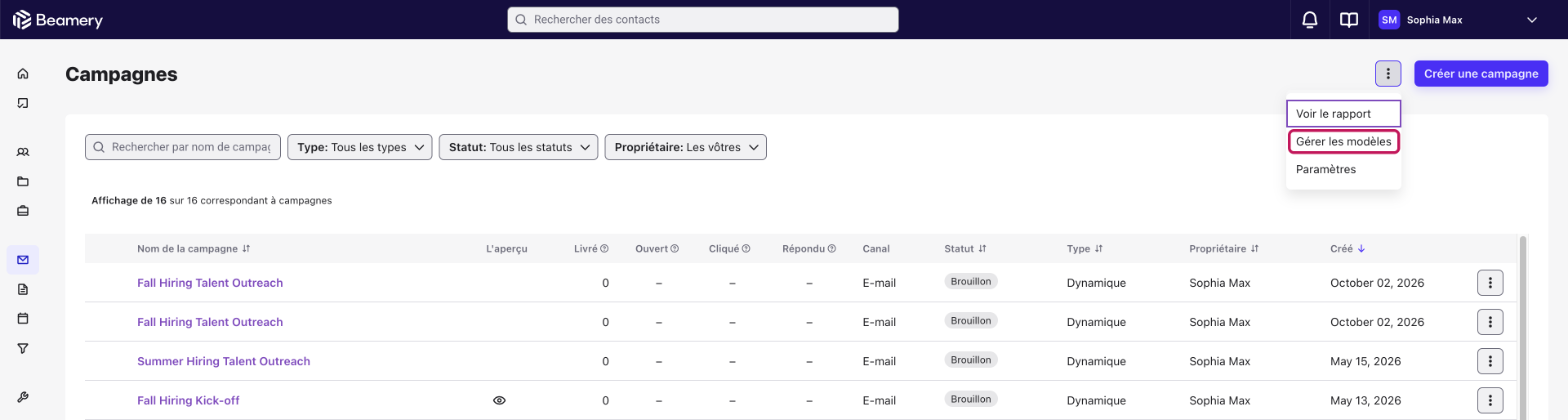Viewport: 1568px width, 420px height.
Task: Open the calendar icon in sidebar
Action: [23, 318]
